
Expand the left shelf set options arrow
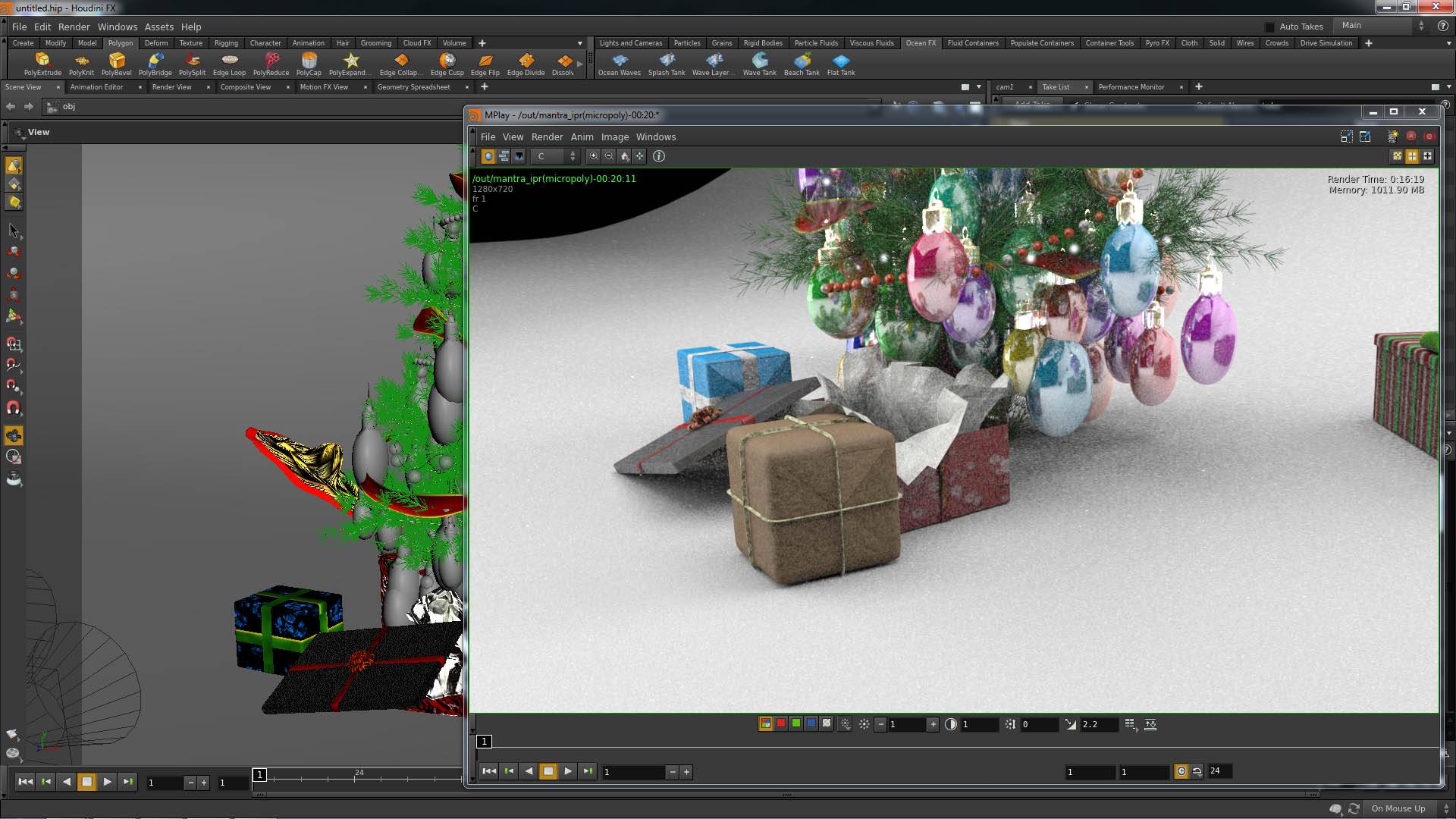(x=580, y=43)
